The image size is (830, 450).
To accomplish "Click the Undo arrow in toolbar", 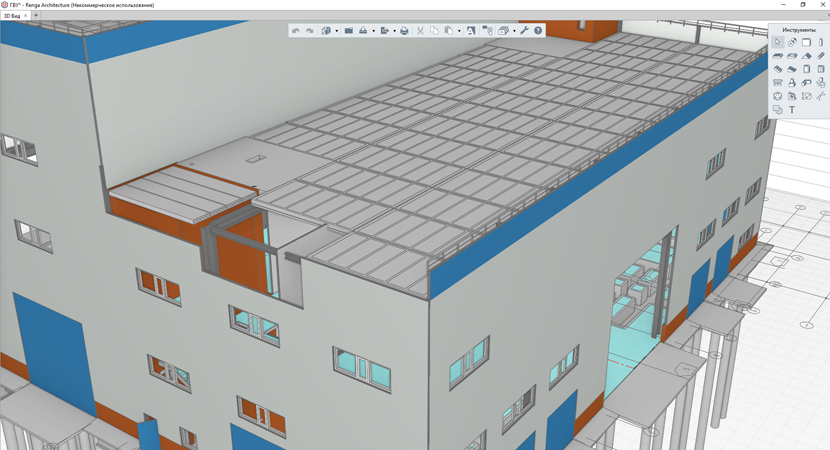I will [295, 31].
